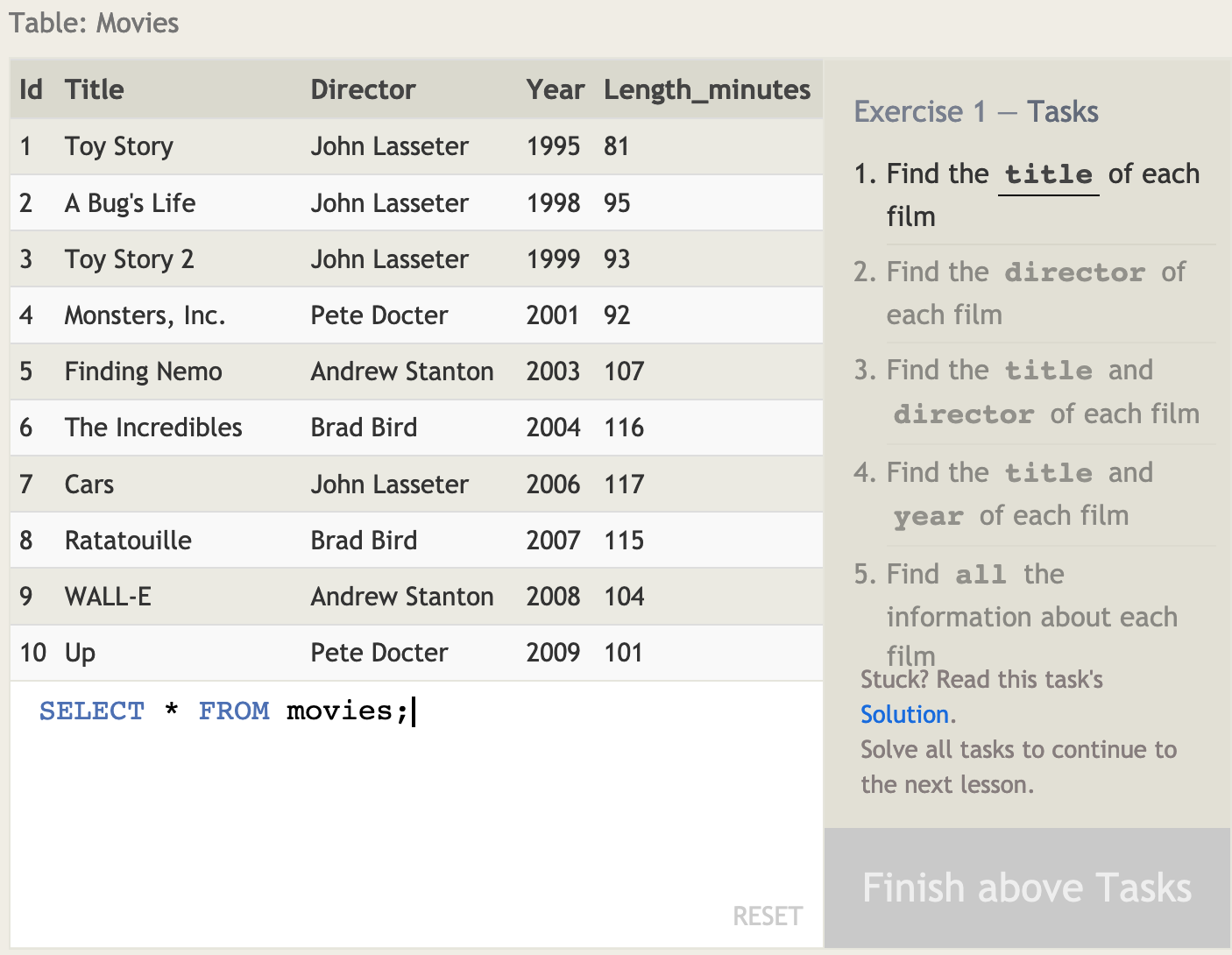The width and height of the screenshot is (1232, 955).
Task: Click Pete Docter in the Monsters, Inc. row
Action: [379, 315]
